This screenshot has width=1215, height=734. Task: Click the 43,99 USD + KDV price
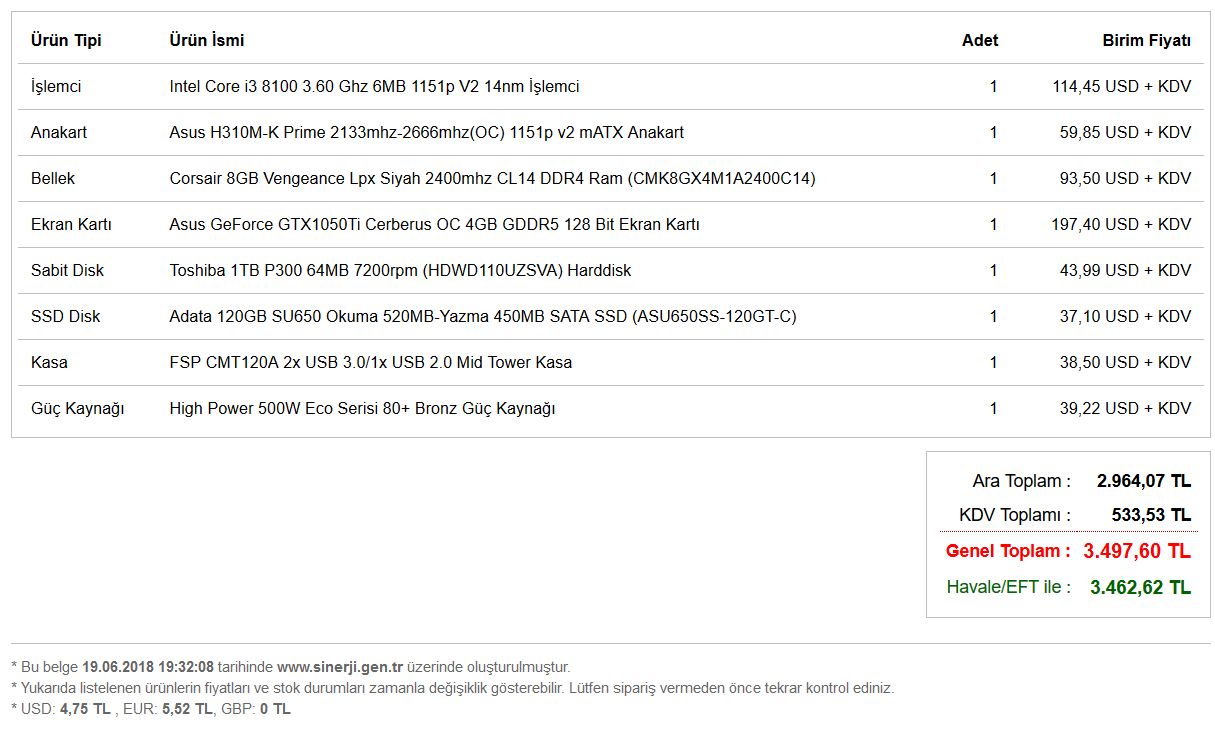1126,271
